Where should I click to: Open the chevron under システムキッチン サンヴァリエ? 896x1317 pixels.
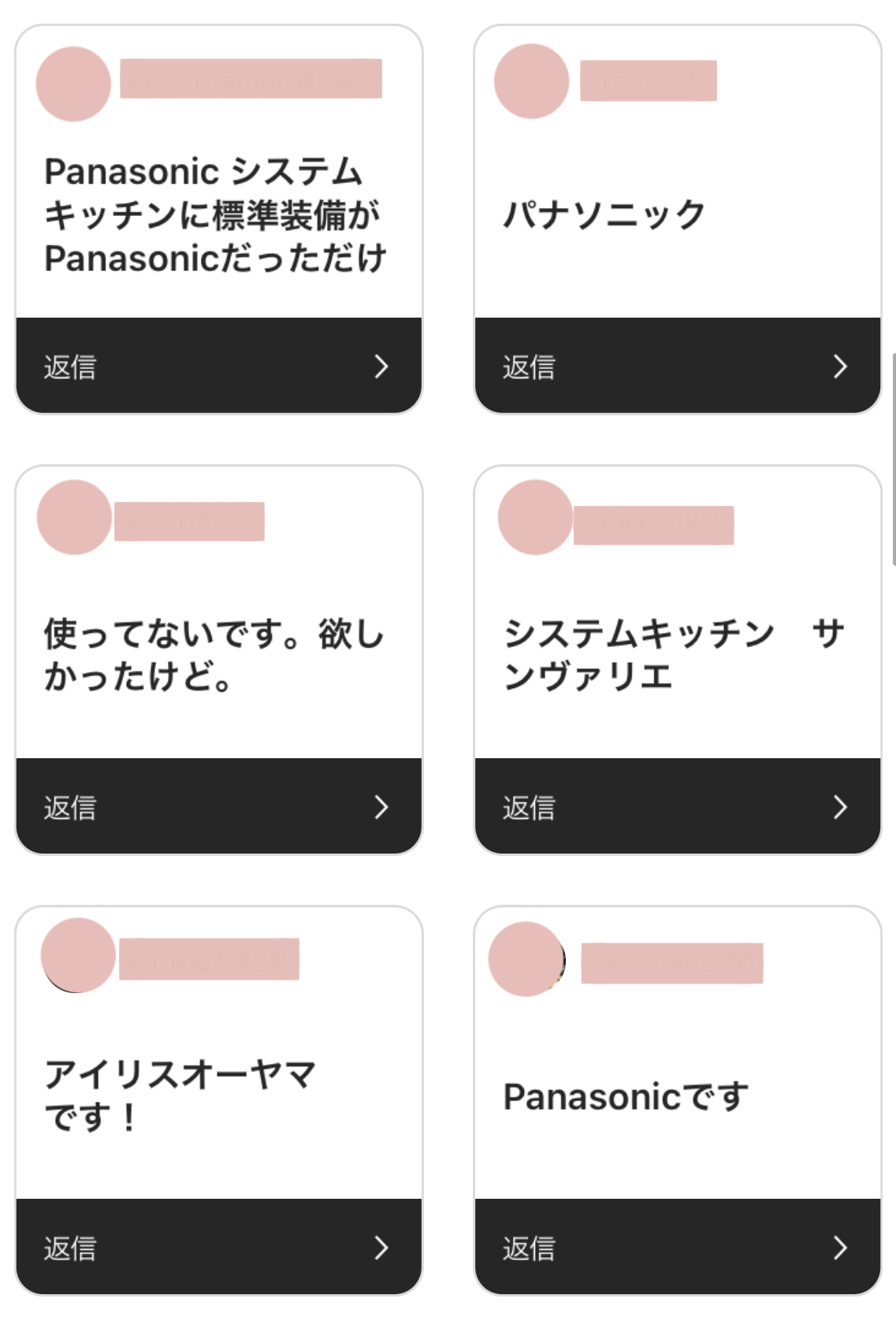(x=840, y=807)
